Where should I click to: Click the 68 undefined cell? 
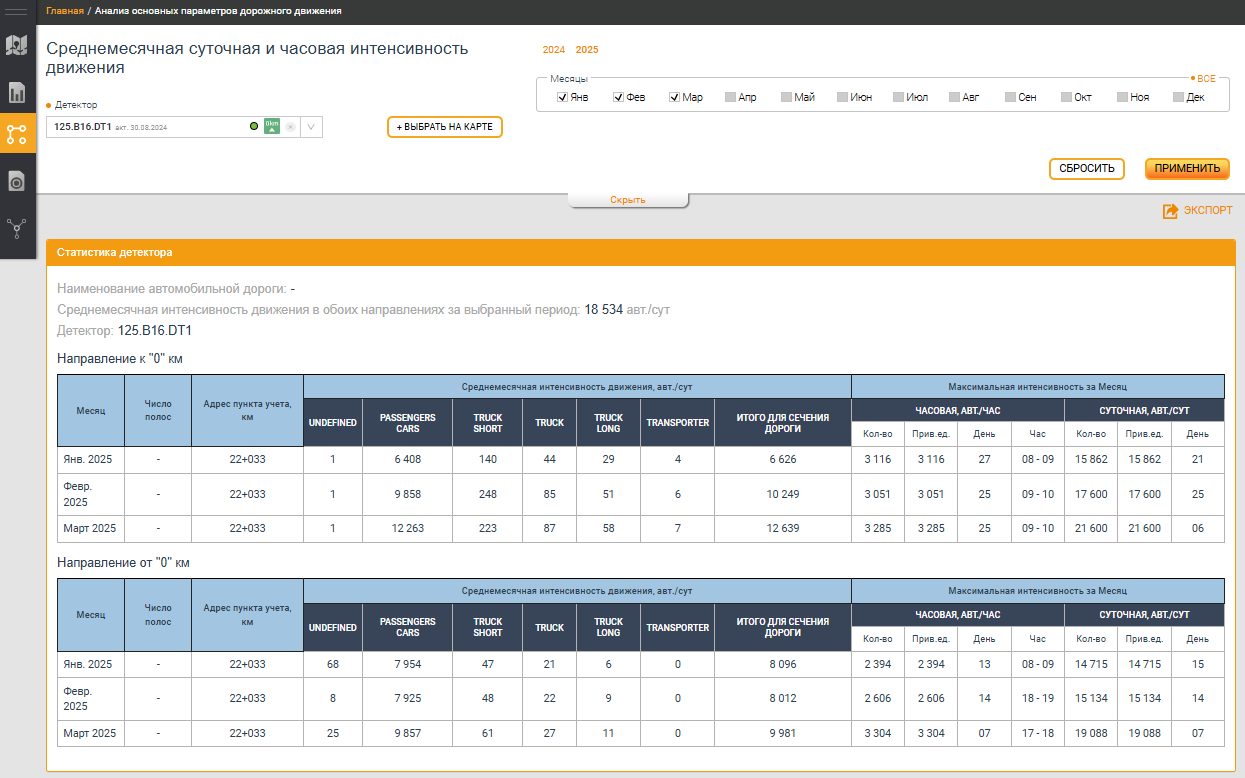click(332, 664)
